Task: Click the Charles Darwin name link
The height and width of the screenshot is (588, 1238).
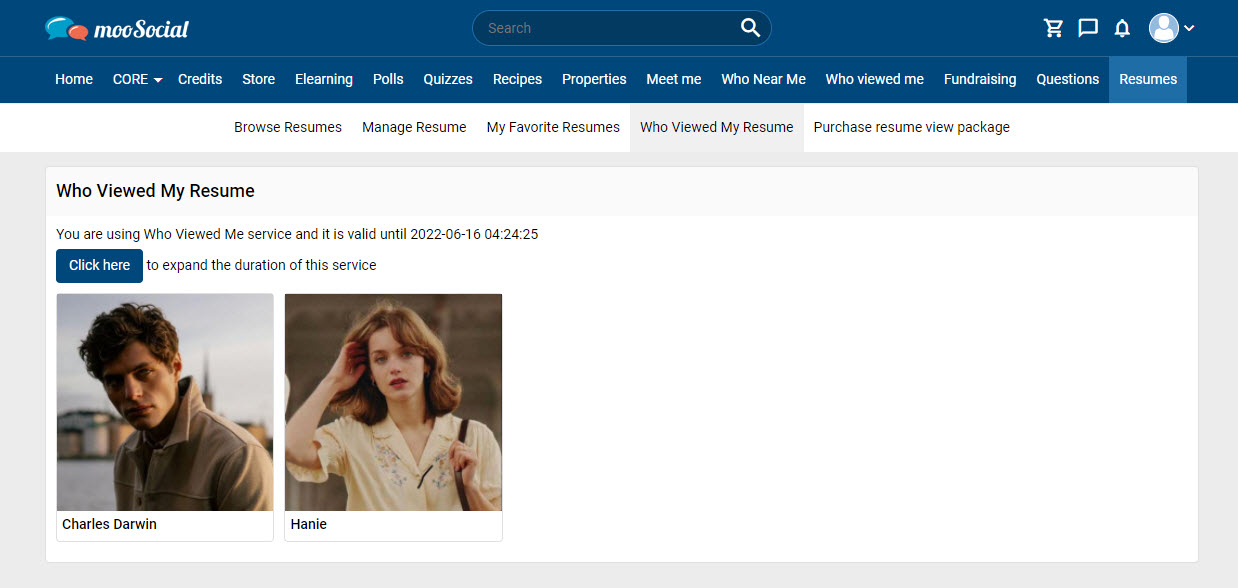Action: tap(109, 524)
